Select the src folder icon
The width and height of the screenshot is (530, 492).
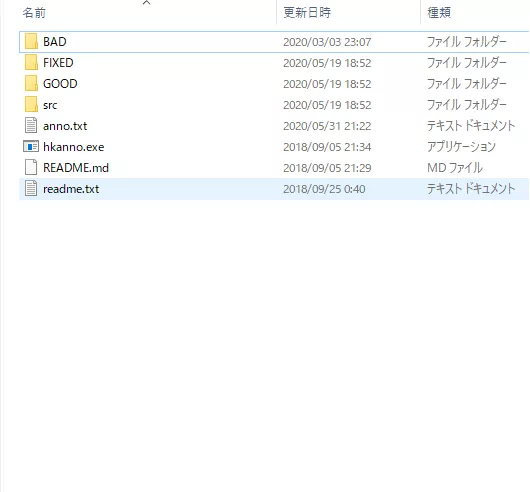pos(31,105)
